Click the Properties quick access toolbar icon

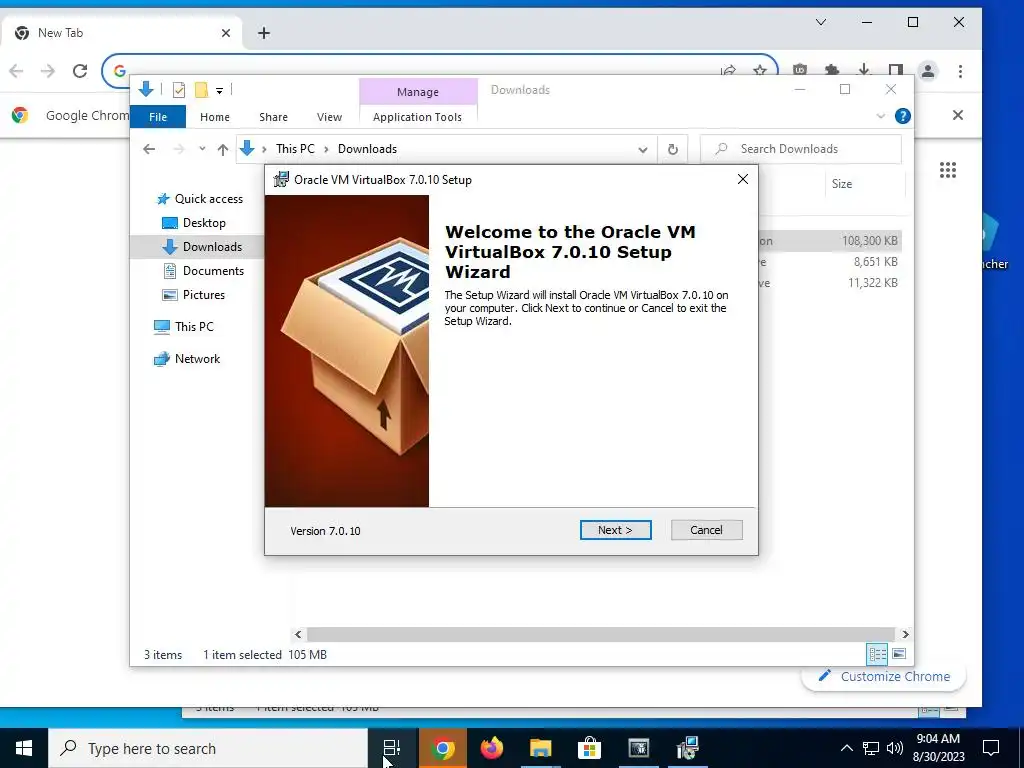click(x=178, y=90)
